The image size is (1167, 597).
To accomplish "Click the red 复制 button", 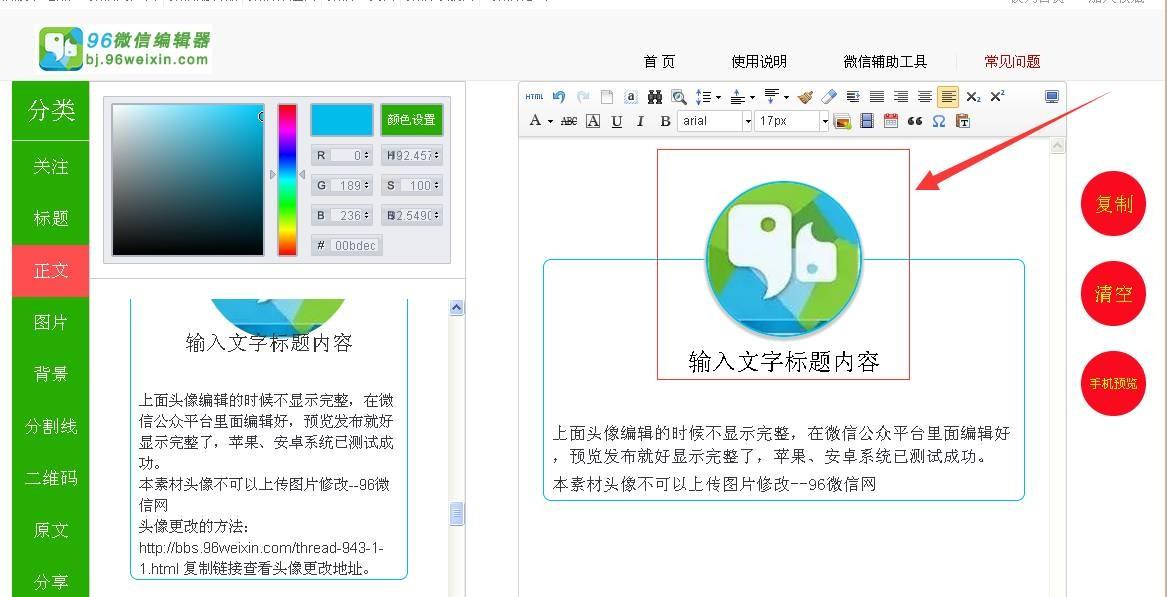I will pos(1113,203).
